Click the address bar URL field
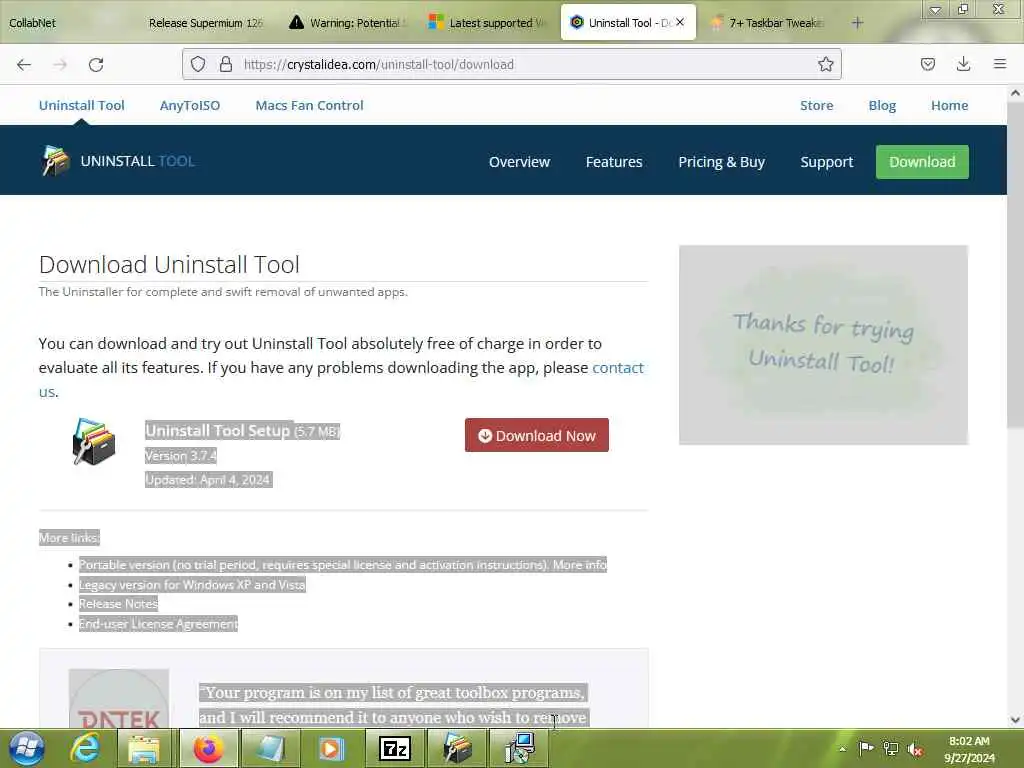1024x768 pixels. pyautogui.click(x=511, y=64)
